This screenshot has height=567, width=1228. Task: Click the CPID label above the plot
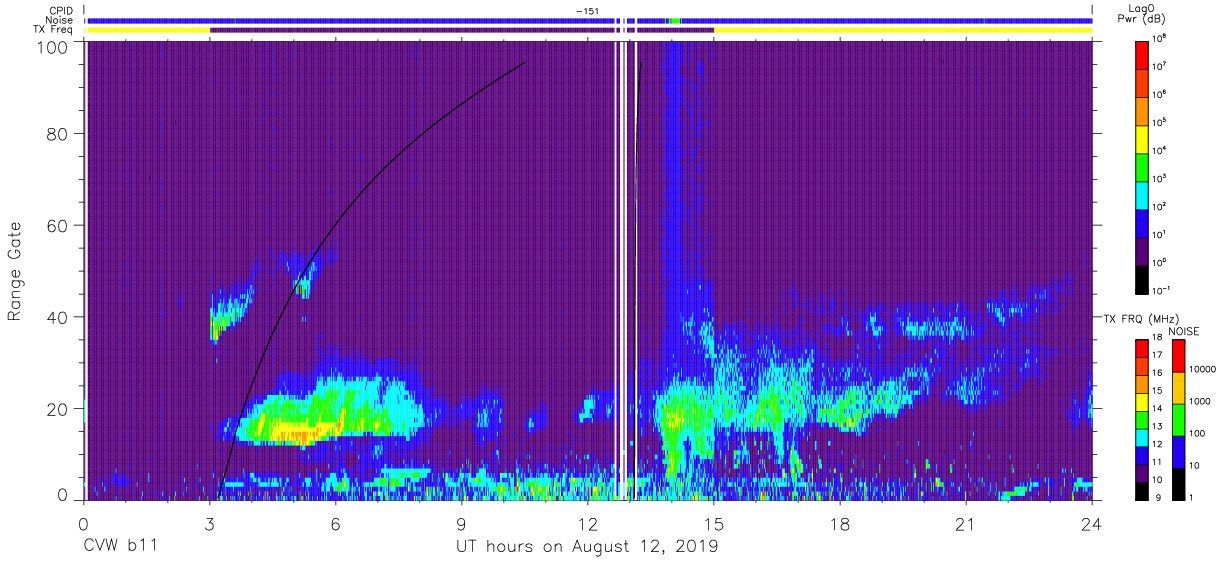coord(61,11)
